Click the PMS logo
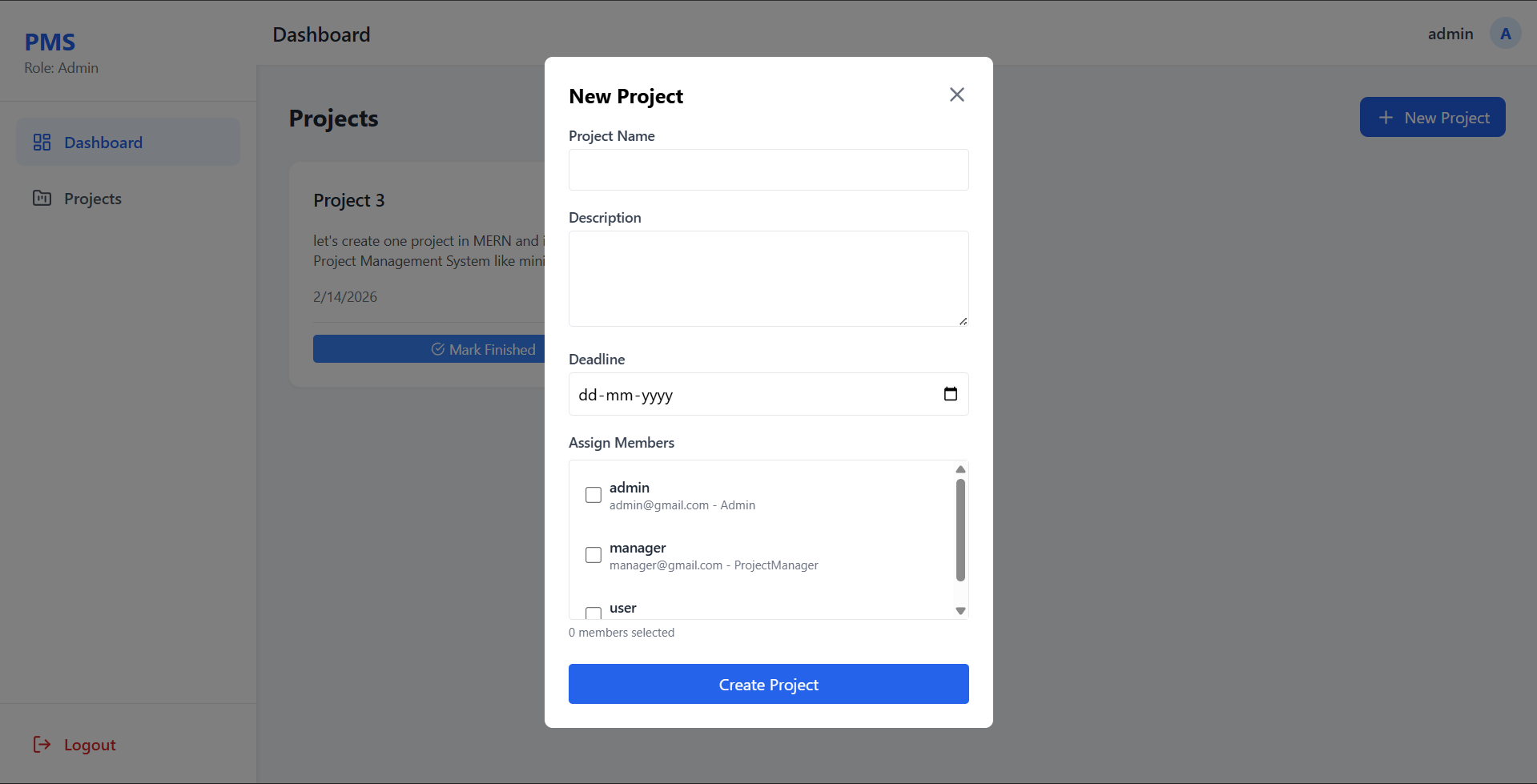The width and height of the screenshot is (1537, 784). coord(50,42)
